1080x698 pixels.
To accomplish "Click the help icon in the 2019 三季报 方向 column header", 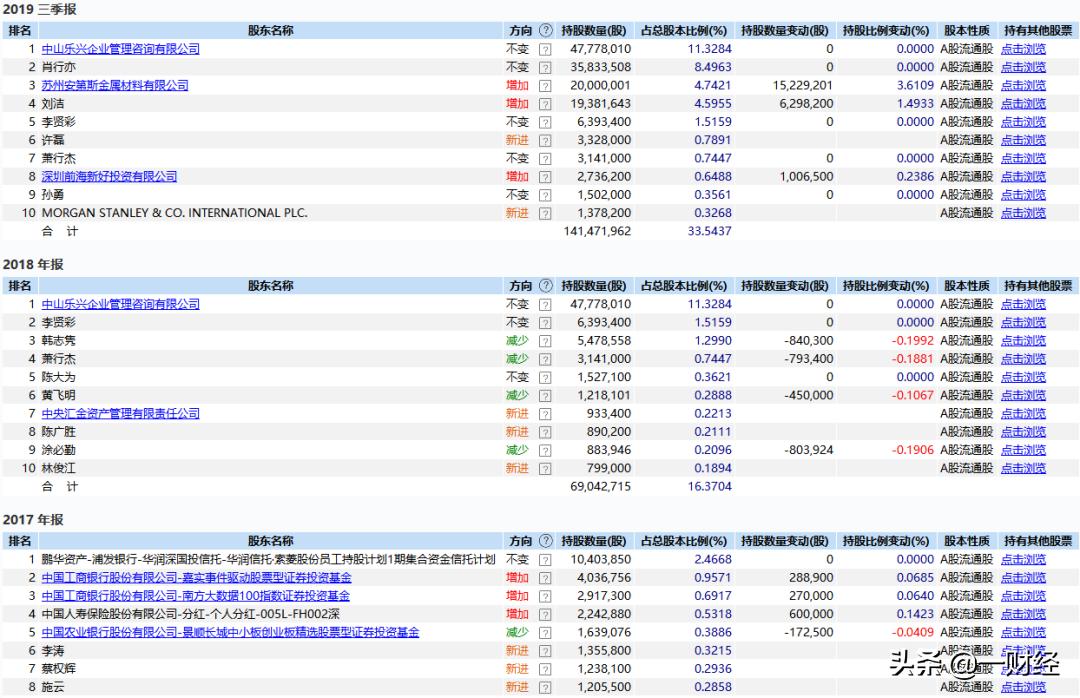I will click(544, 30).
